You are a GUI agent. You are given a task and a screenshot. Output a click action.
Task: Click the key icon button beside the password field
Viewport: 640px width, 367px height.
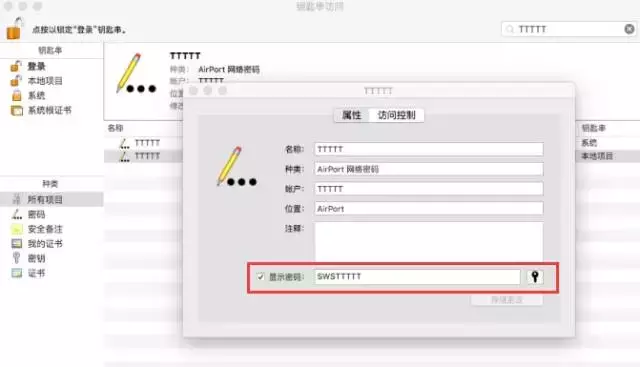point(535,276)
